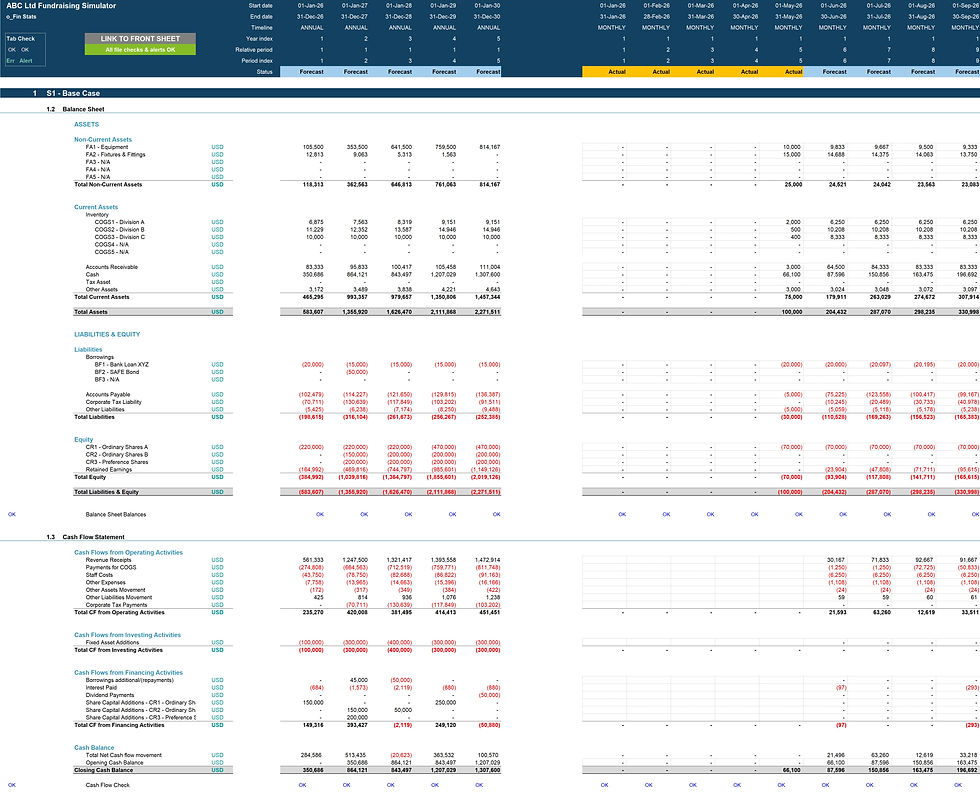
Task: Select CR3 - Preference Shares label
Action: 117,462
